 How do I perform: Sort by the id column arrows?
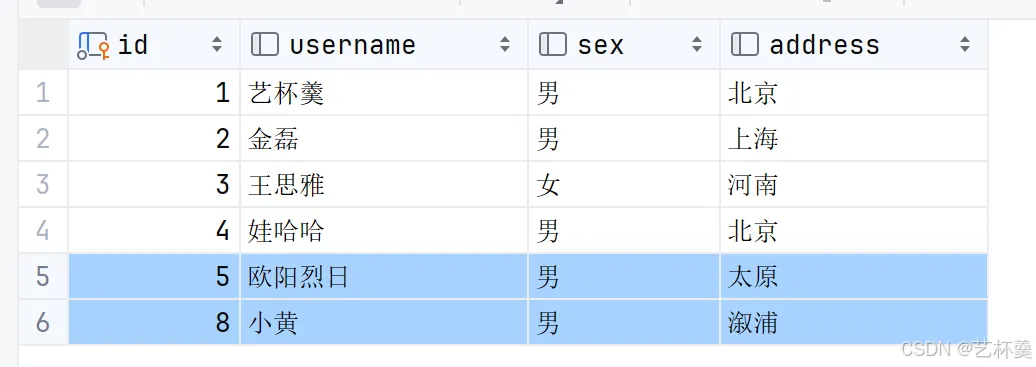pyautogui.click(x=217, y=44)
